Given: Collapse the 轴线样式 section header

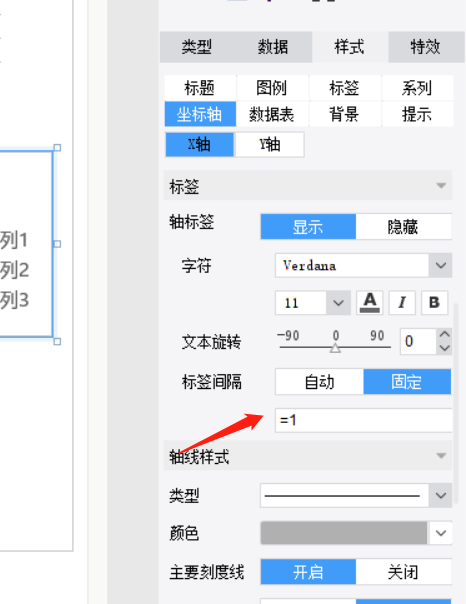Looking at the screenshot, I should click(308, 456).
